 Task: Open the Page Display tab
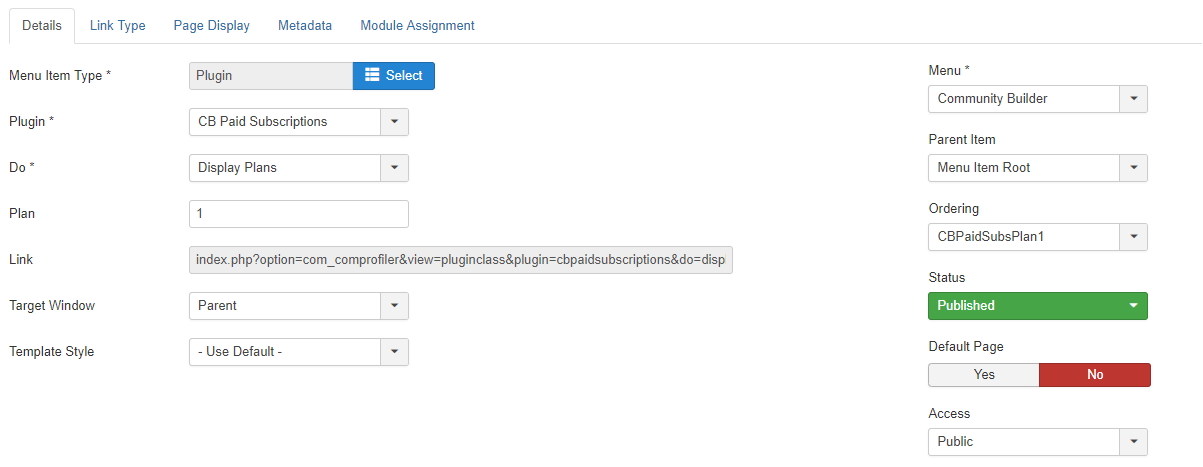point(211,26)
